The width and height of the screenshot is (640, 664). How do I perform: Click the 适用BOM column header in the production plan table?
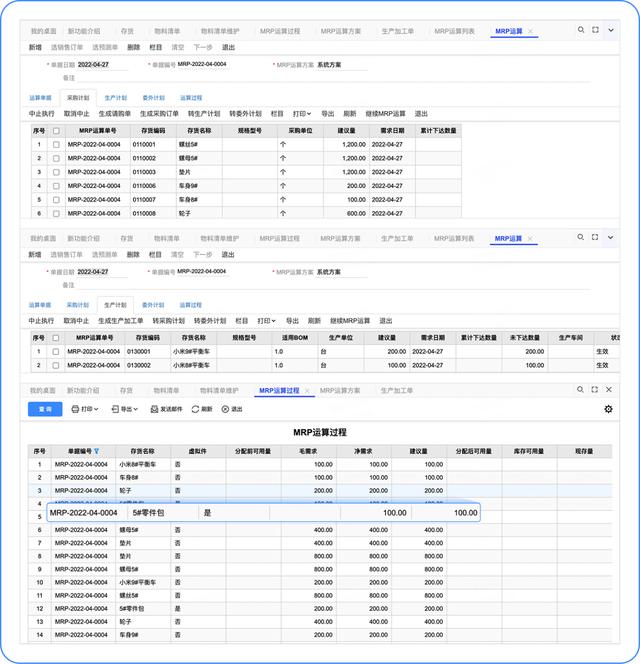click(x=295, y=338)
